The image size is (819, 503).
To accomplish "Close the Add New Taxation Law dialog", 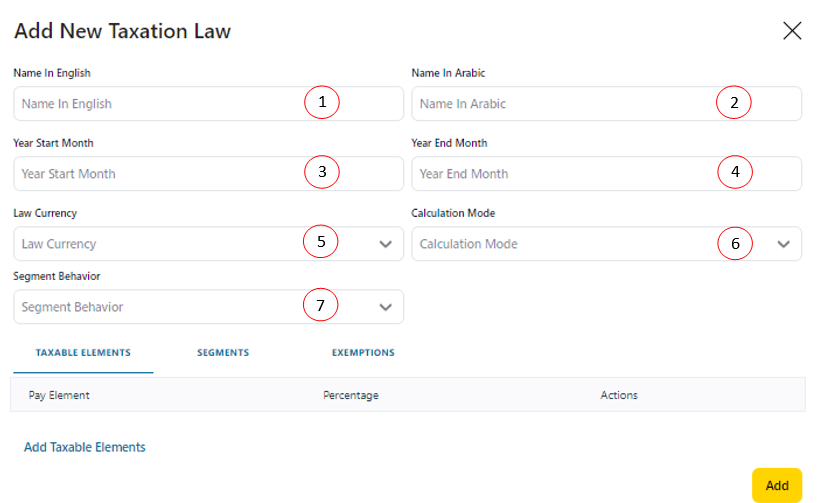I will point(792,31).
